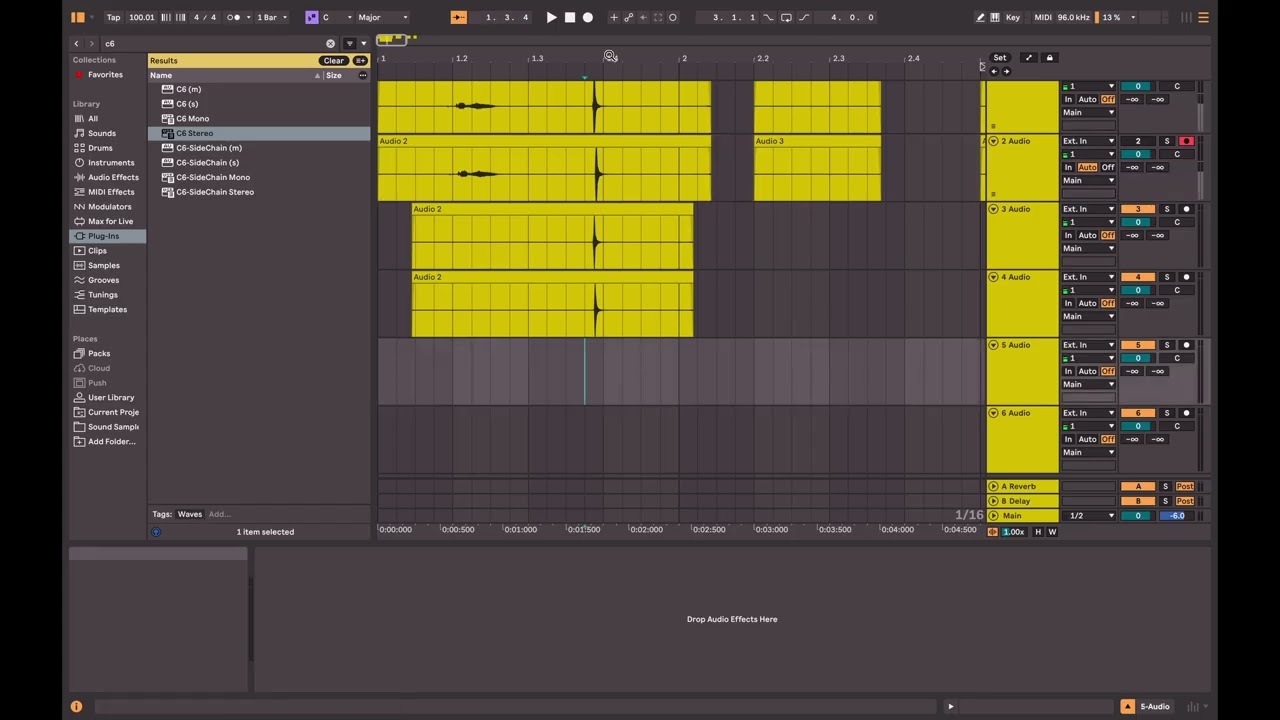
Task: Open the orange hamburger view menu icon
Action: 1203,17
